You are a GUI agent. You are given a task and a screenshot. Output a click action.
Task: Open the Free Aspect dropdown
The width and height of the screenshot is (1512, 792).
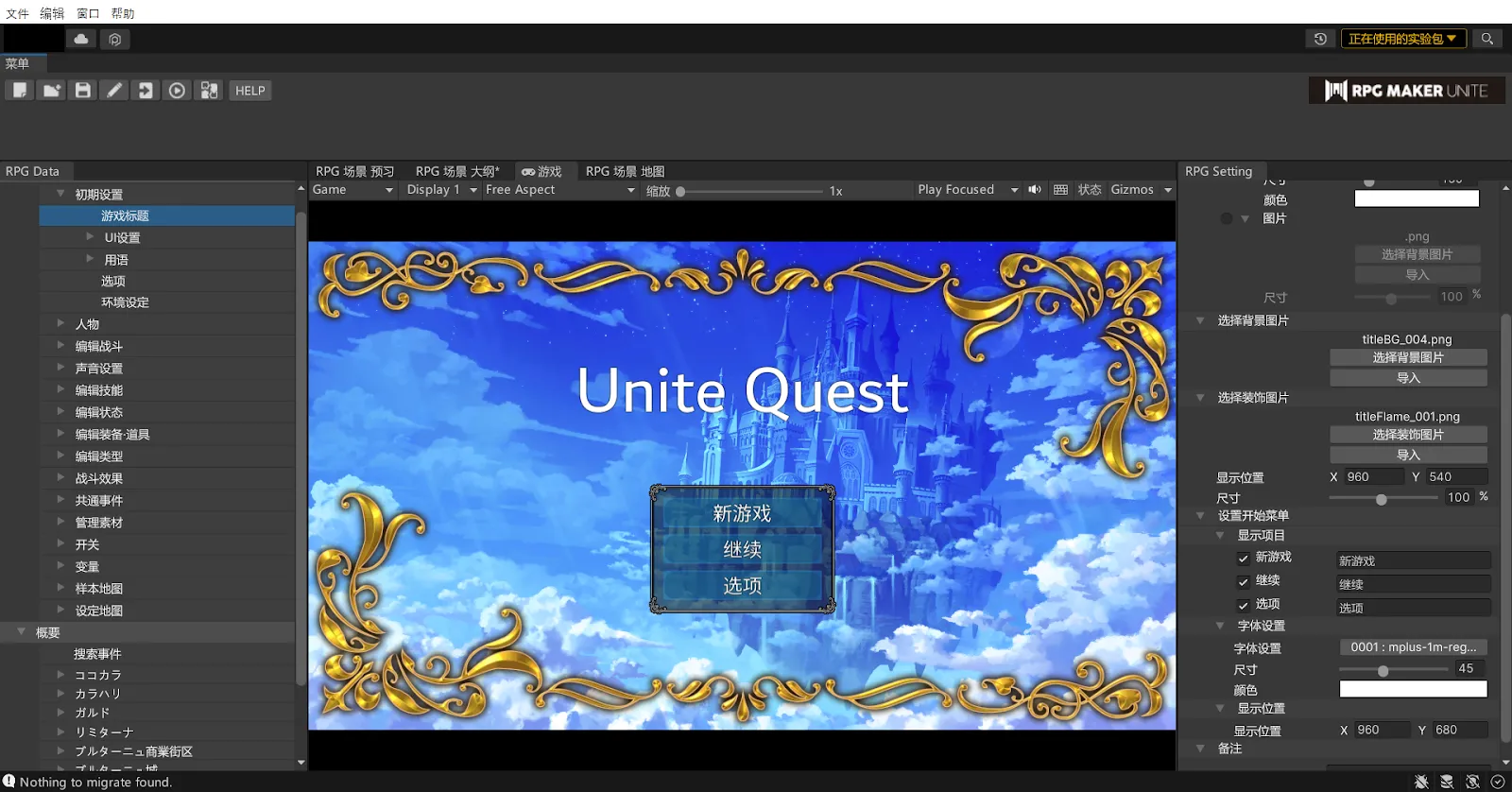click(x=559, y=190)
